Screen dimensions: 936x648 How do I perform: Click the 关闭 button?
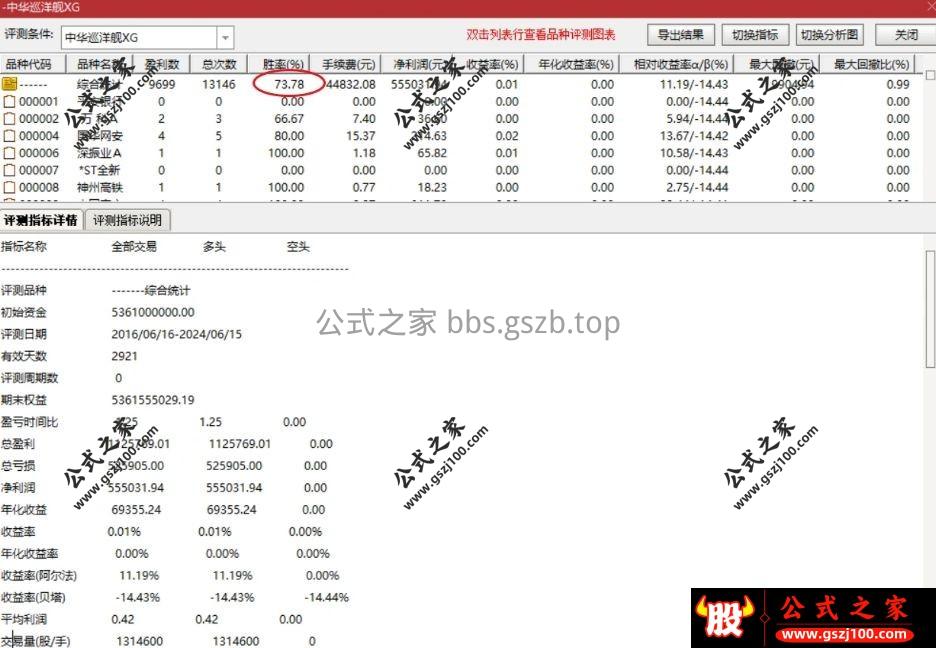tap(906, 35)
